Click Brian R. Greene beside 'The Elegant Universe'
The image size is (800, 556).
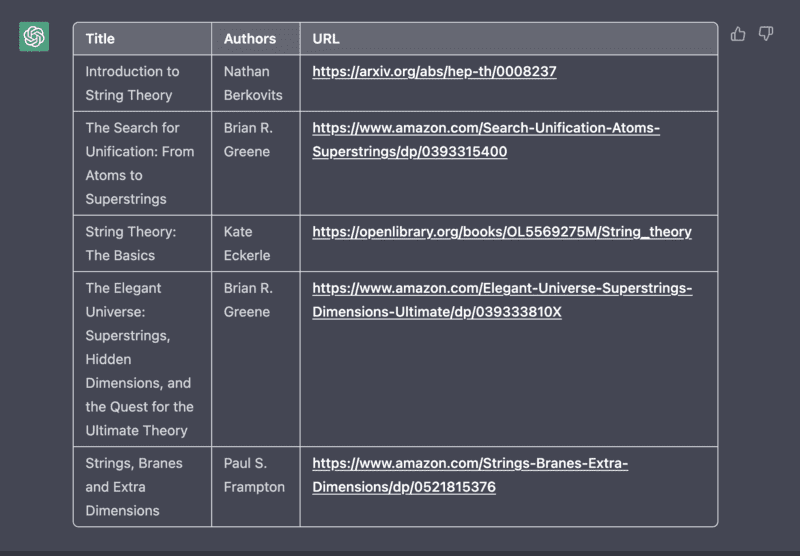(x=248, y=300)
